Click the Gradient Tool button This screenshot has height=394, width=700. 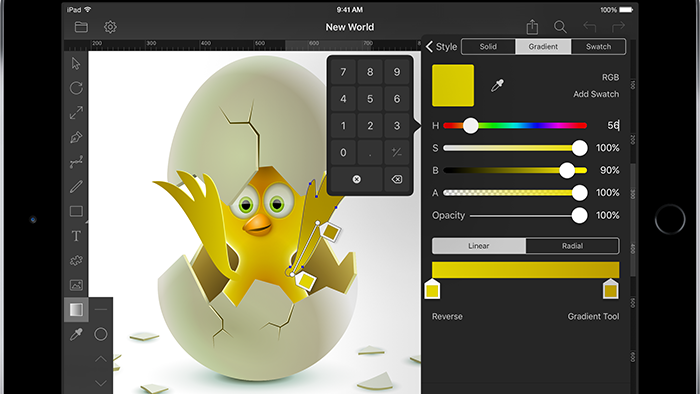(593, 316)
